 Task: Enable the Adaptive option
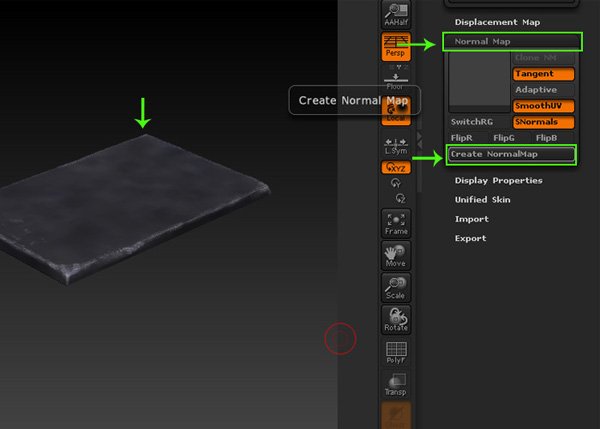click(x=543, y=90)
